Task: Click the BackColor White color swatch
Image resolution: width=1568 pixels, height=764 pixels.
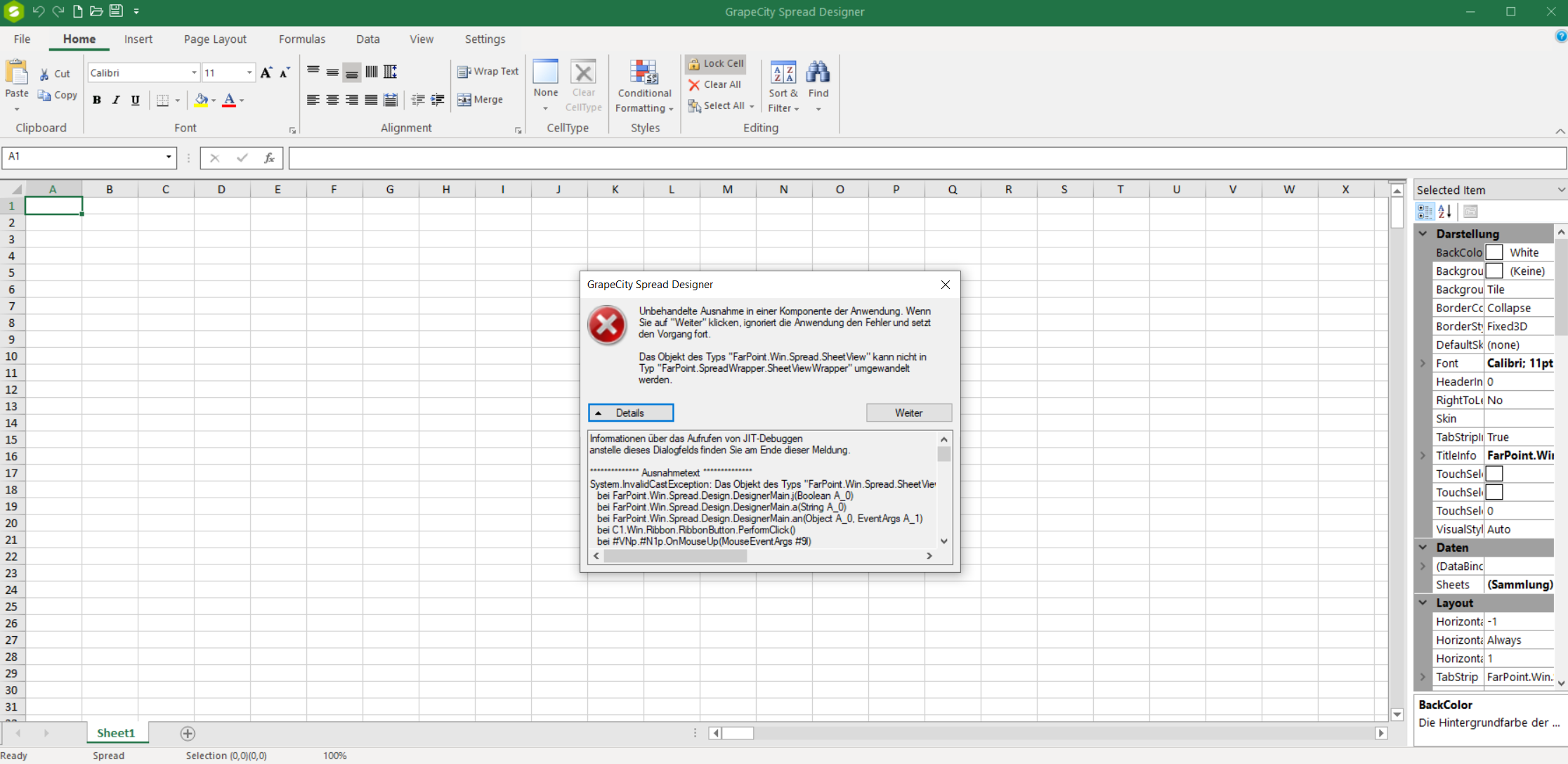Action: (x=1494, y=252)
